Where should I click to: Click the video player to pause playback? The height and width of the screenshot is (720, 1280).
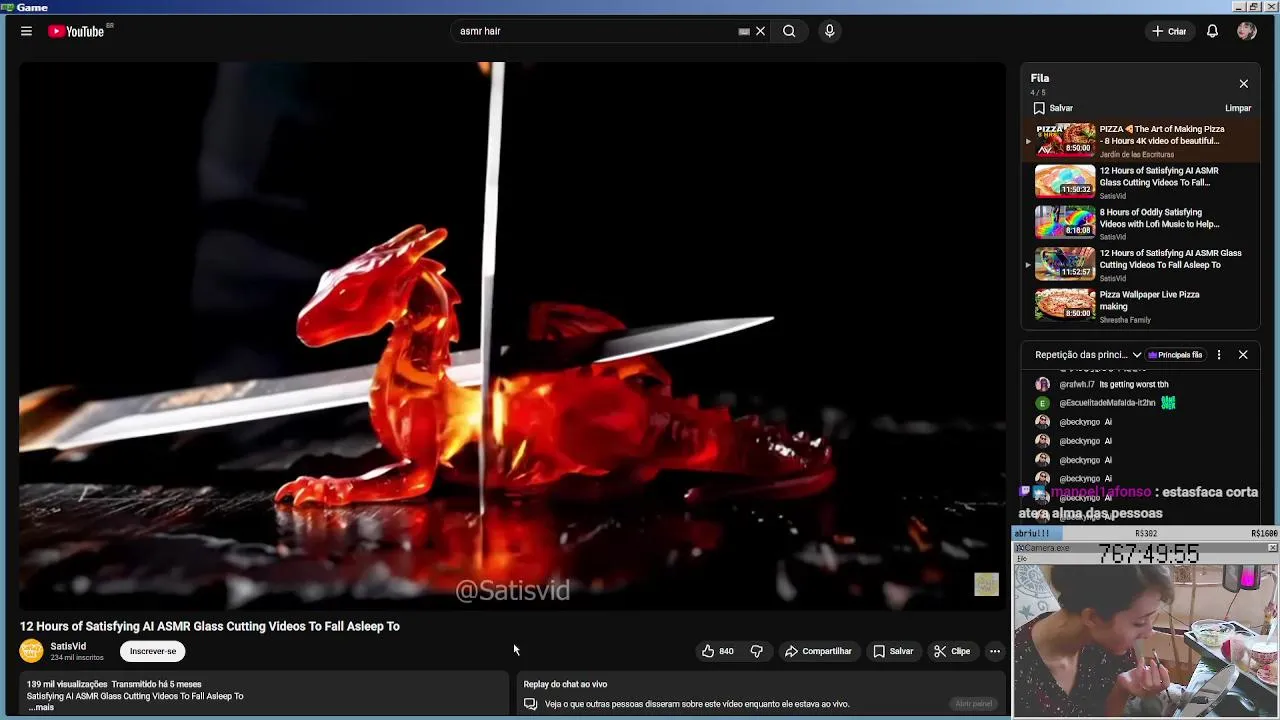tap(512, 335)
